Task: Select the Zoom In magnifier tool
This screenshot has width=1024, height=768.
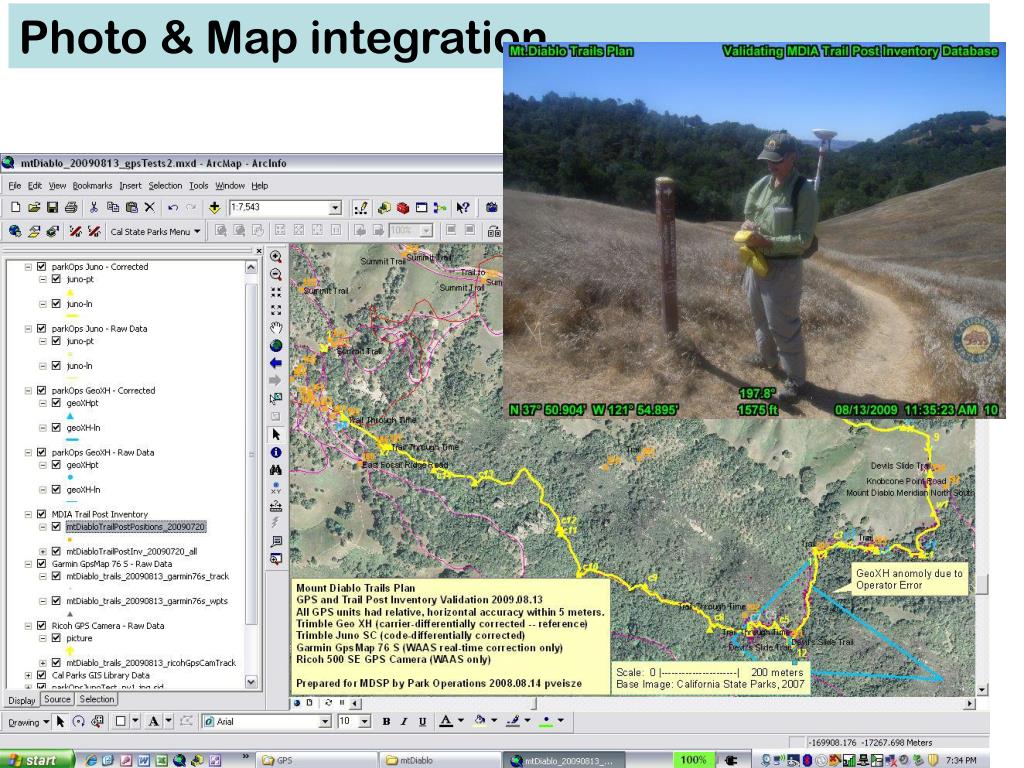Action: click(276, 257)
